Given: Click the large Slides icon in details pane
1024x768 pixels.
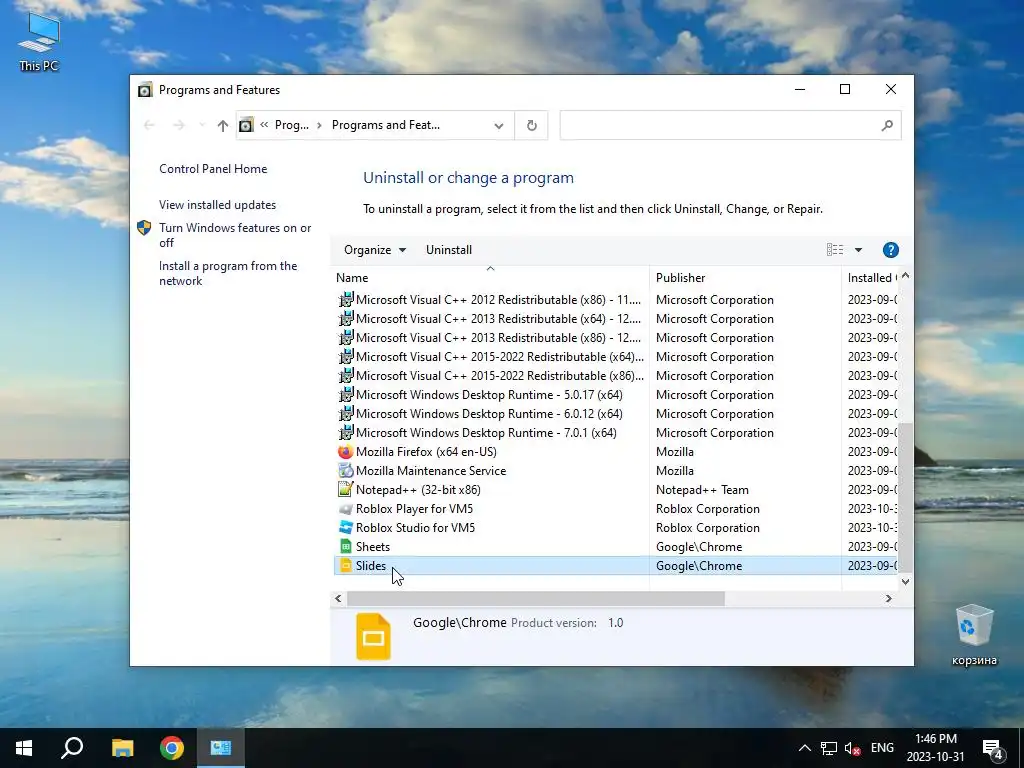Looking at the screenshot, I should point(374,637).
